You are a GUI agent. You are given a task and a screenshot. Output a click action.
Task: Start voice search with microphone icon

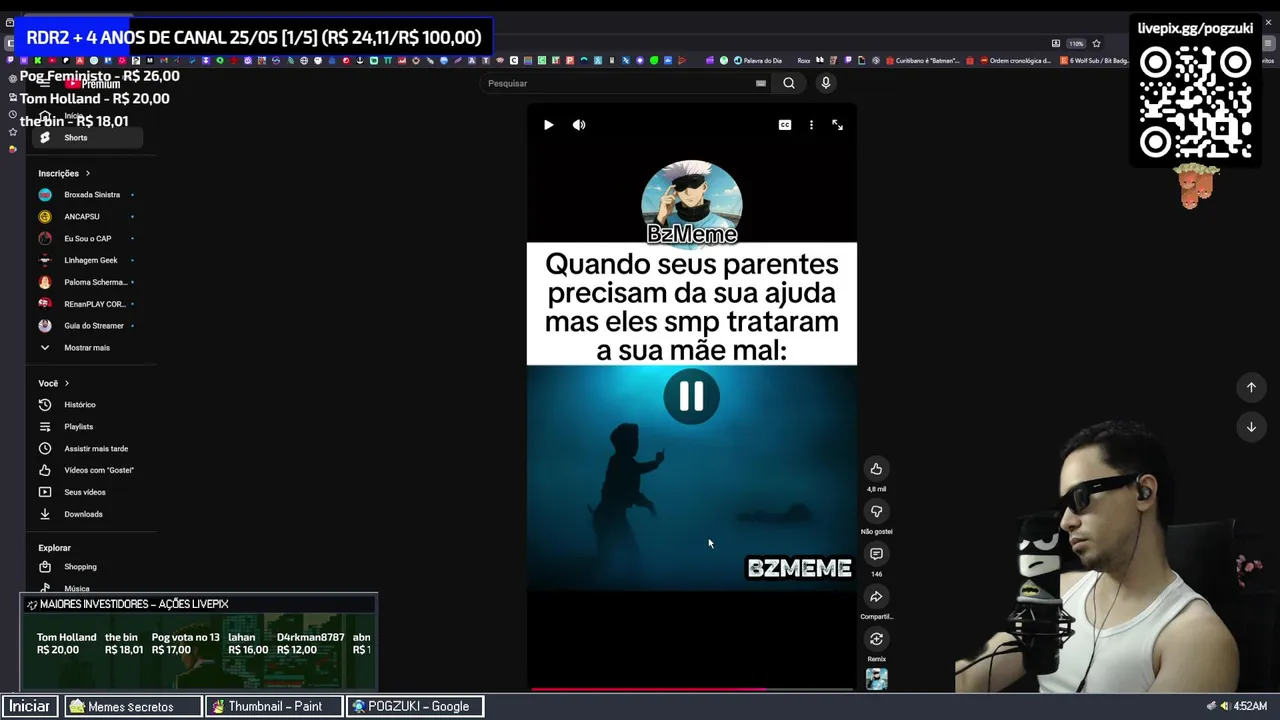click(826, 83)
